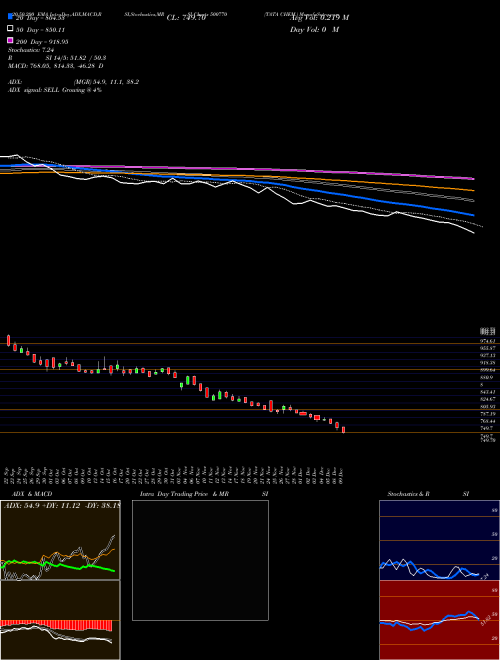Viewport: 500px width, 660px height.
Task: Click the 787.19 price axis label
Action: (488, 414)
